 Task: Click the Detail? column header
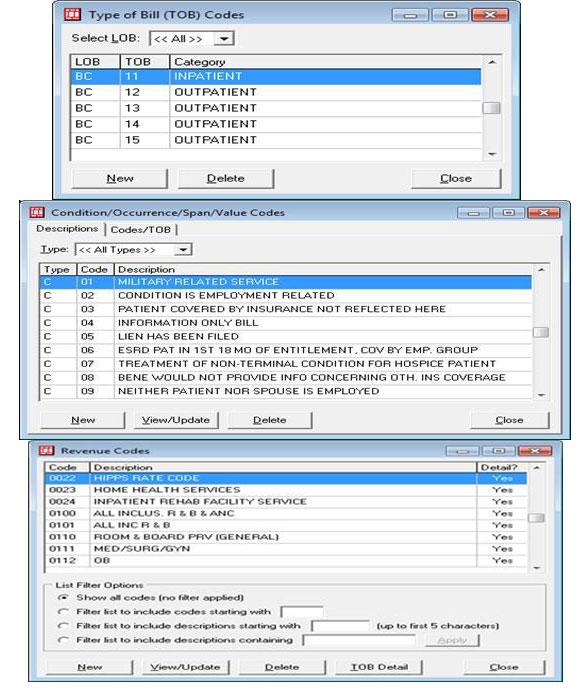coord(502,467)
